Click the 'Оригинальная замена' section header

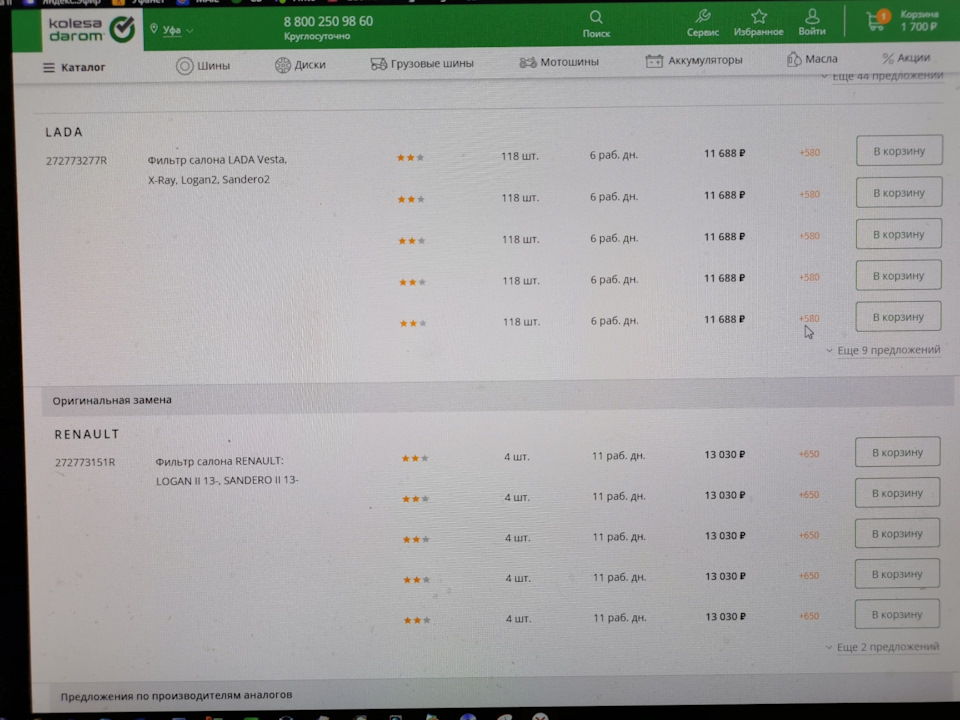pos(112,400)
